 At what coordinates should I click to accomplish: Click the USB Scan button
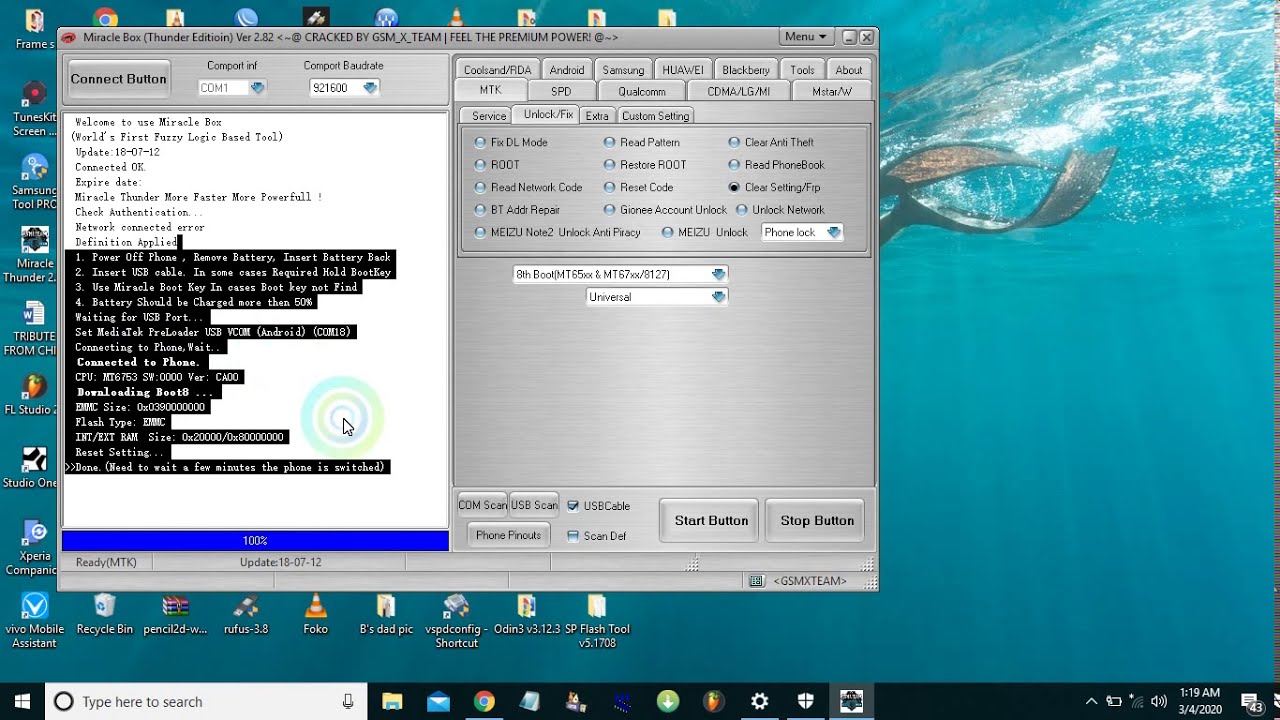534,505
